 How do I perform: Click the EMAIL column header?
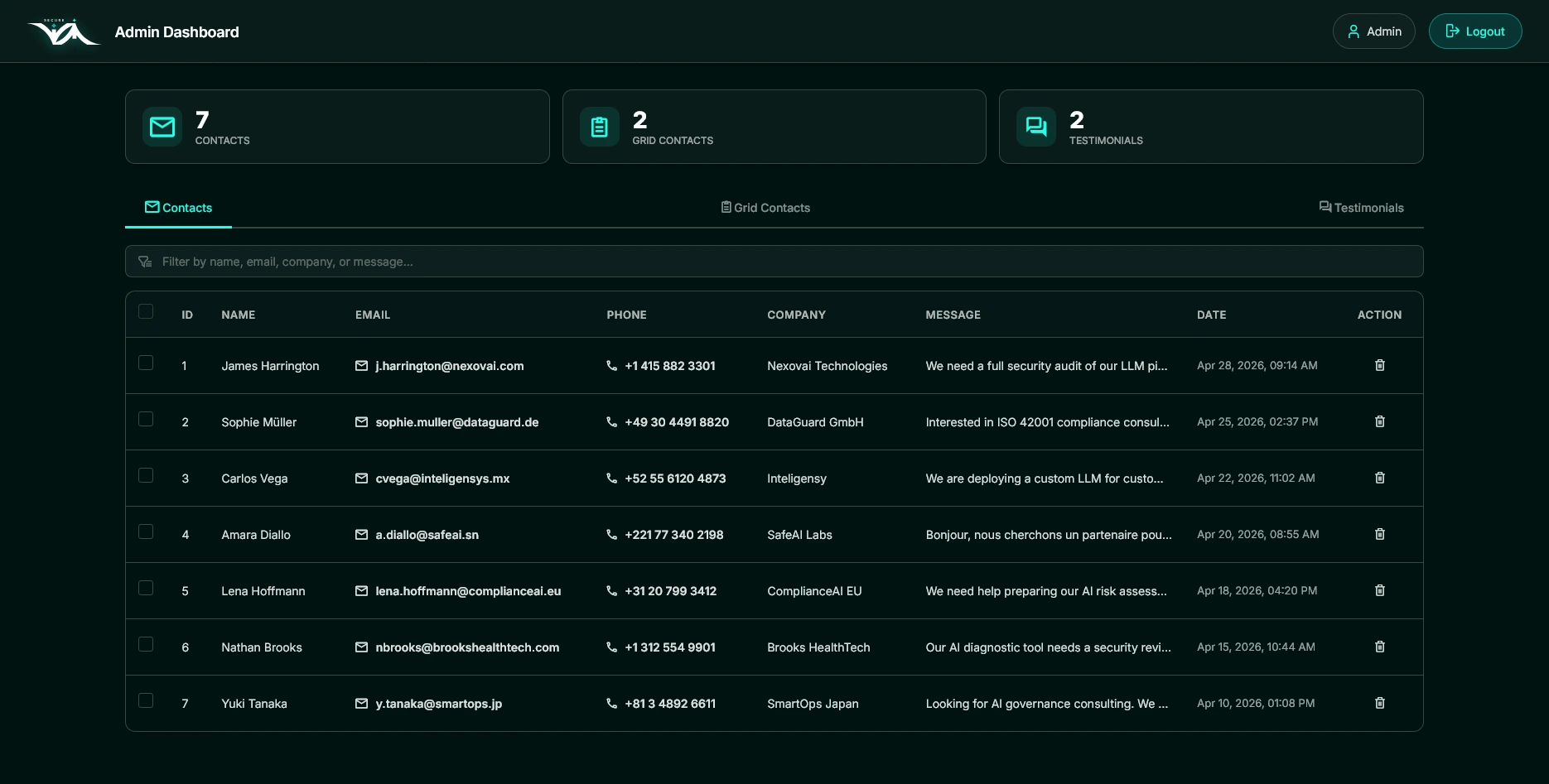point(373,315)
